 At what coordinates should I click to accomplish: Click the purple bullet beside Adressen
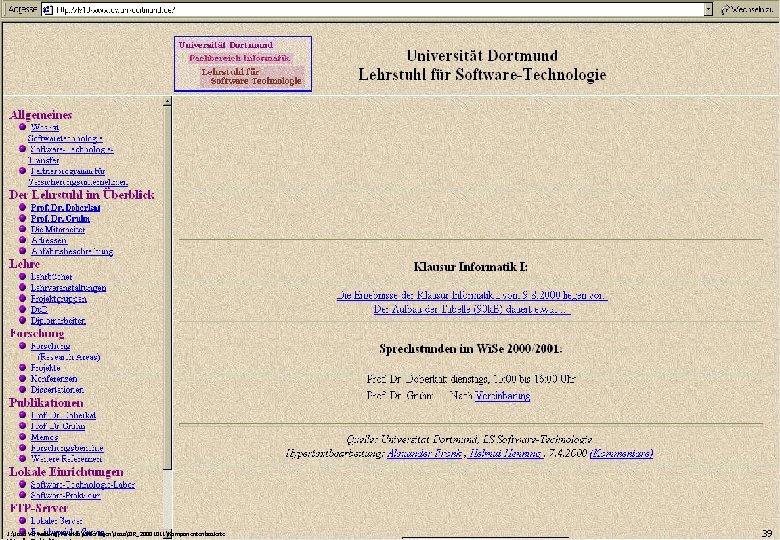pyautogui.click(x=22, y=240)
